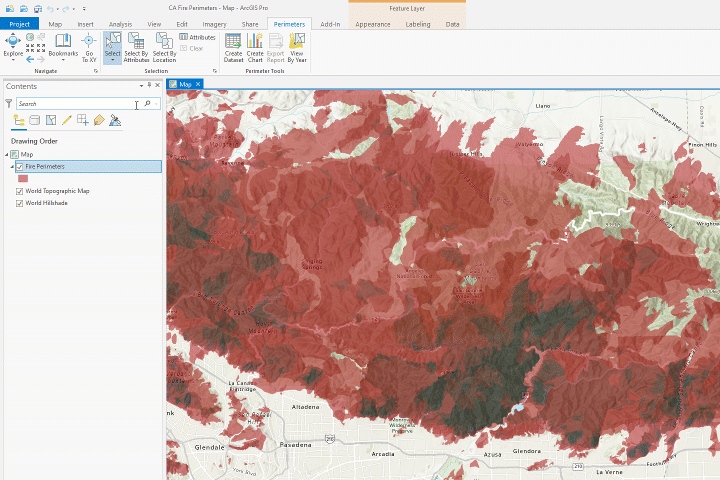Run the Create Chart tool
The height and width of the screenshot is (480, 720).
[x=255, y=48]
